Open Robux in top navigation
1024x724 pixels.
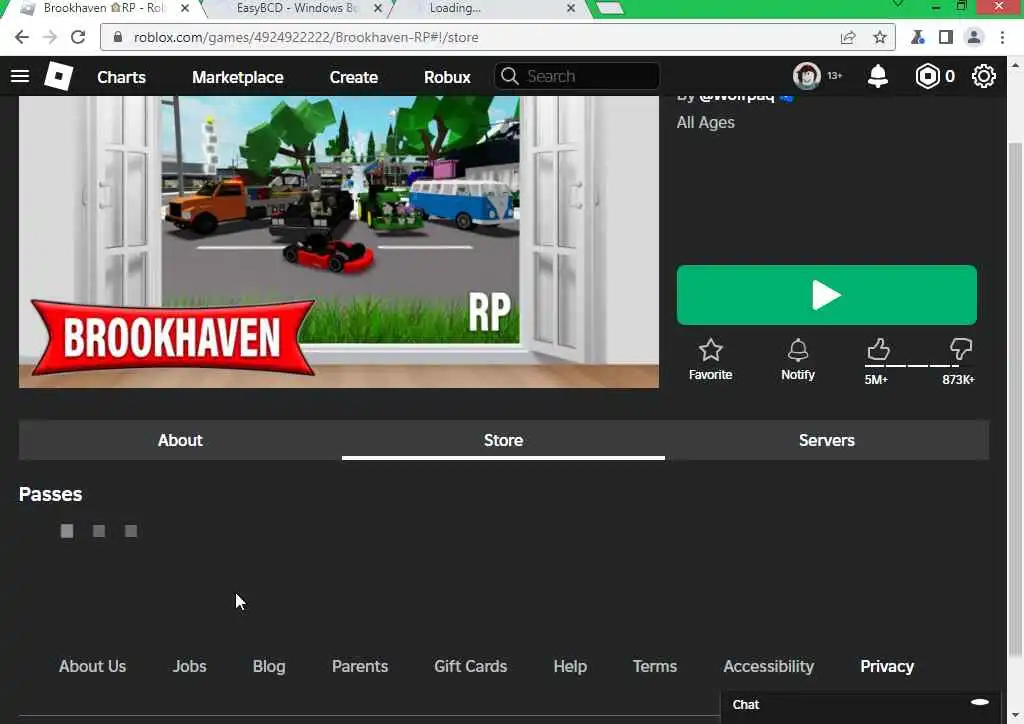pos(447,77)
